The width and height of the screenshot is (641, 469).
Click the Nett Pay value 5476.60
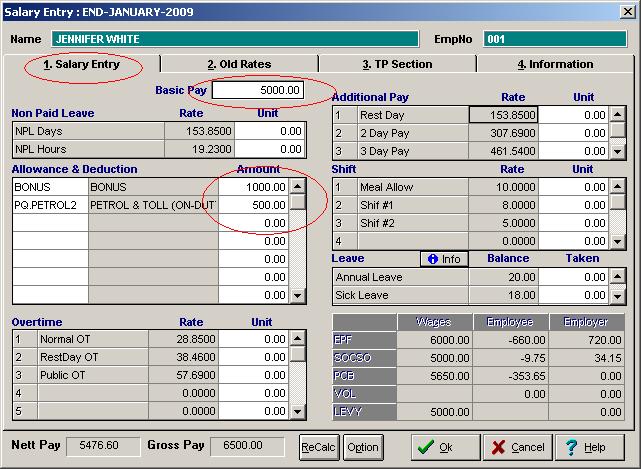103,446
